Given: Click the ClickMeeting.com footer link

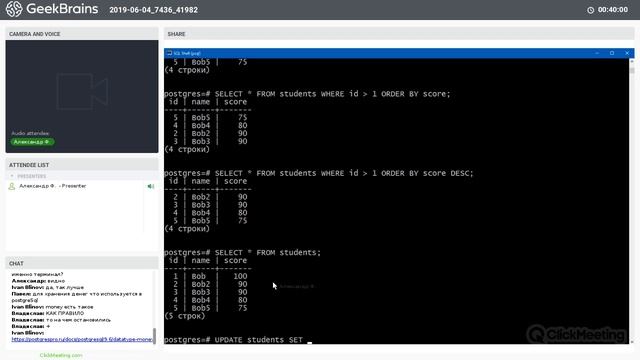Looking at the screenshot, I should (61, 355).
